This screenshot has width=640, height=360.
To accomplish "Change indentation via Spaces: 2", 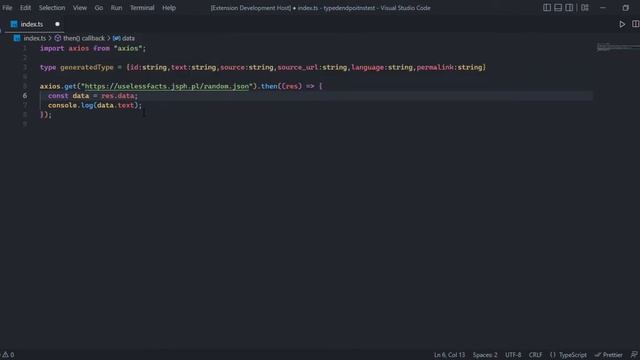I will [485, 355].
